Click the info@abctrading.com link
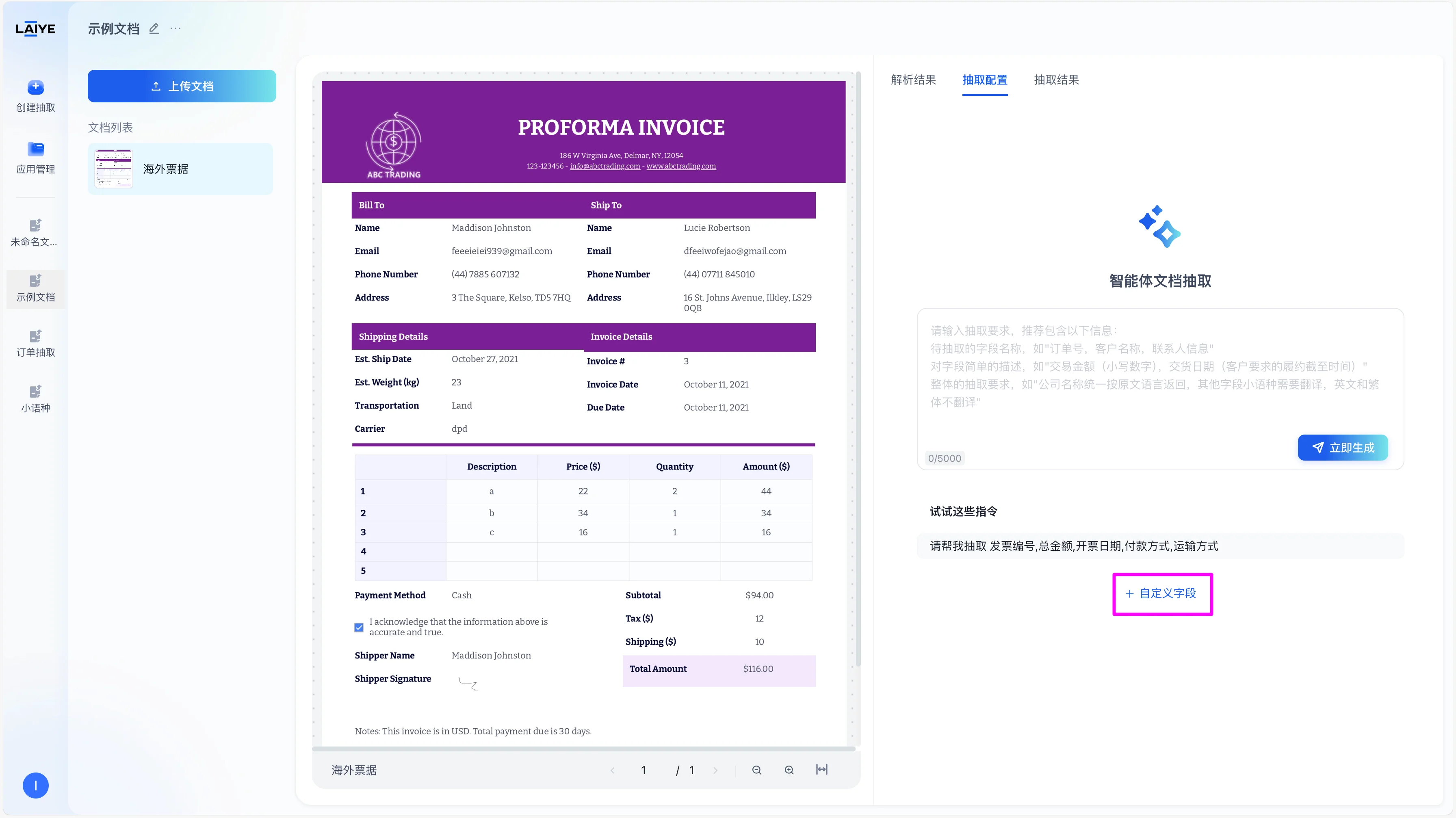 pyautogui.click(x=605, y=166)
